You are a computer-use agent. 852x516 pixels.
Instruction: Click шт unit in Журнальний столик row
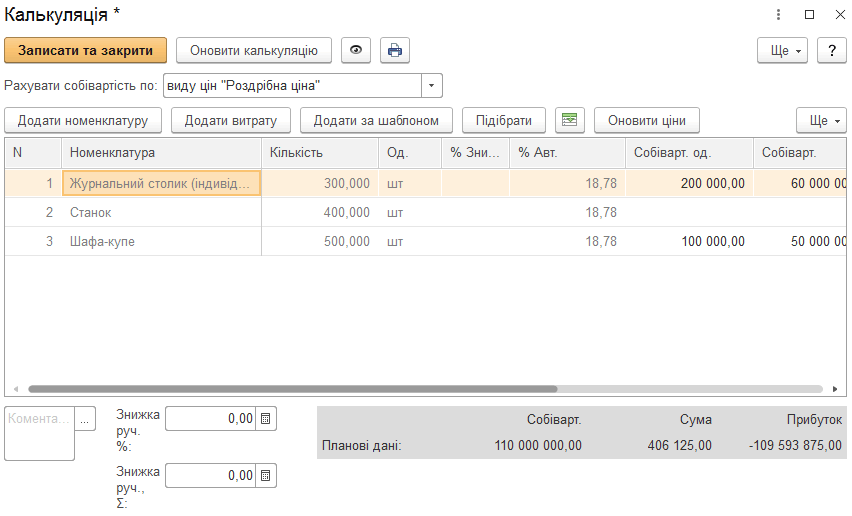coord(410,184)
